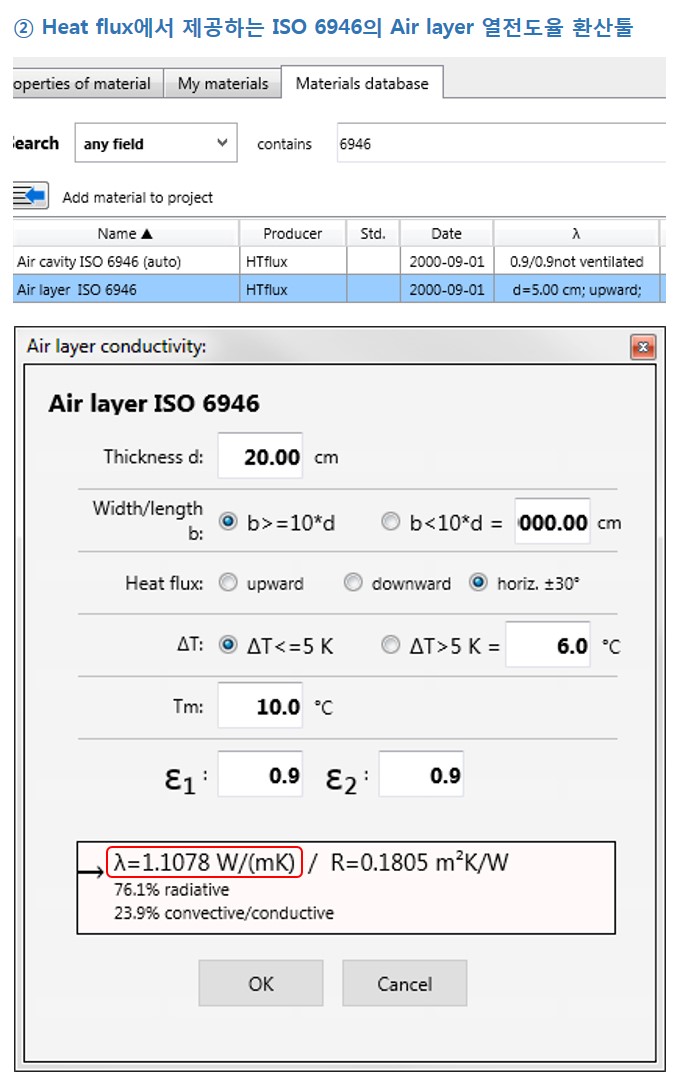Select horiz. ±30° heat flux option
The height and width of the screenshot is (1072, 697).
point(479,583)
